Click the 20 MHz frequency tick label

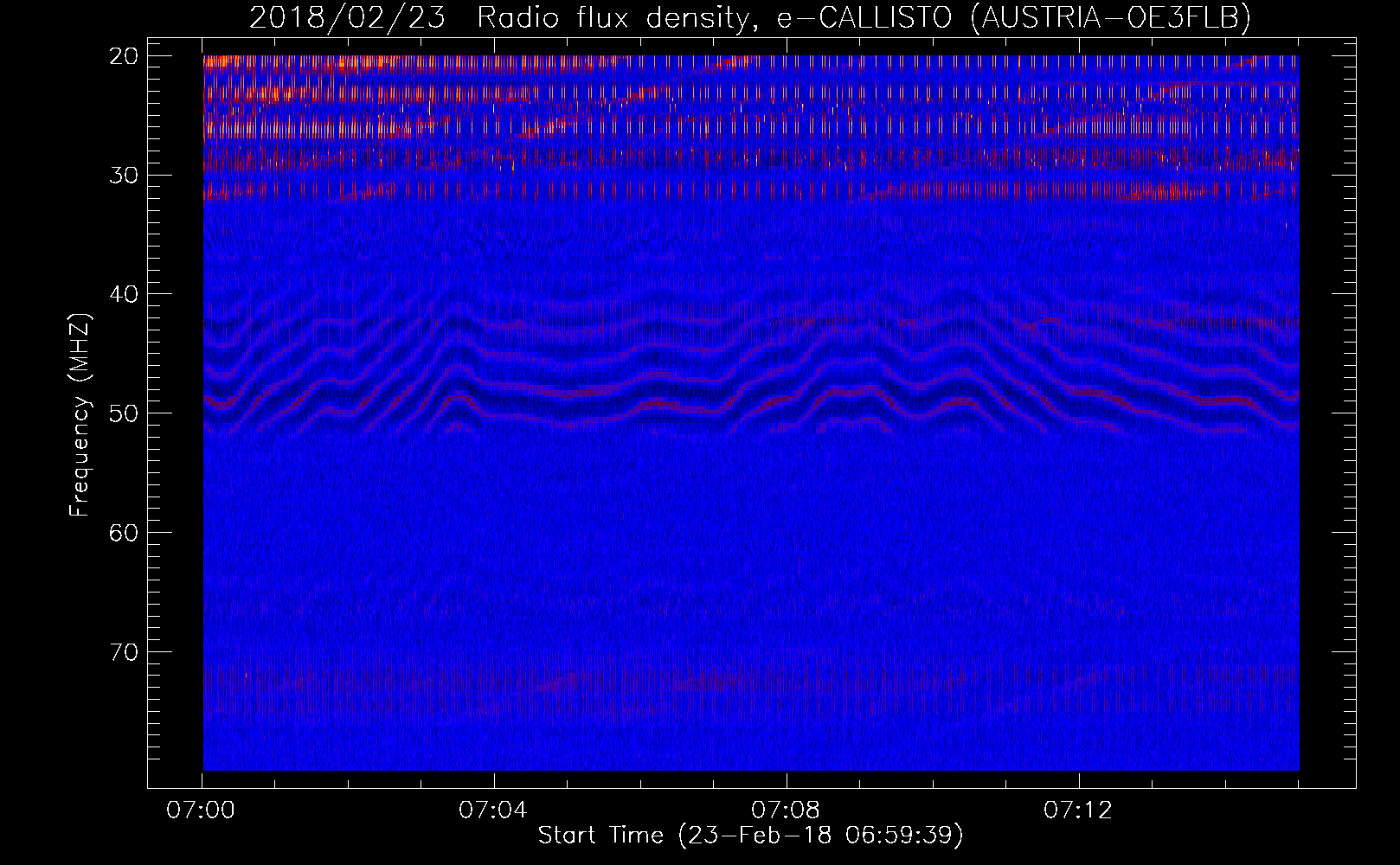click(125, 56)
